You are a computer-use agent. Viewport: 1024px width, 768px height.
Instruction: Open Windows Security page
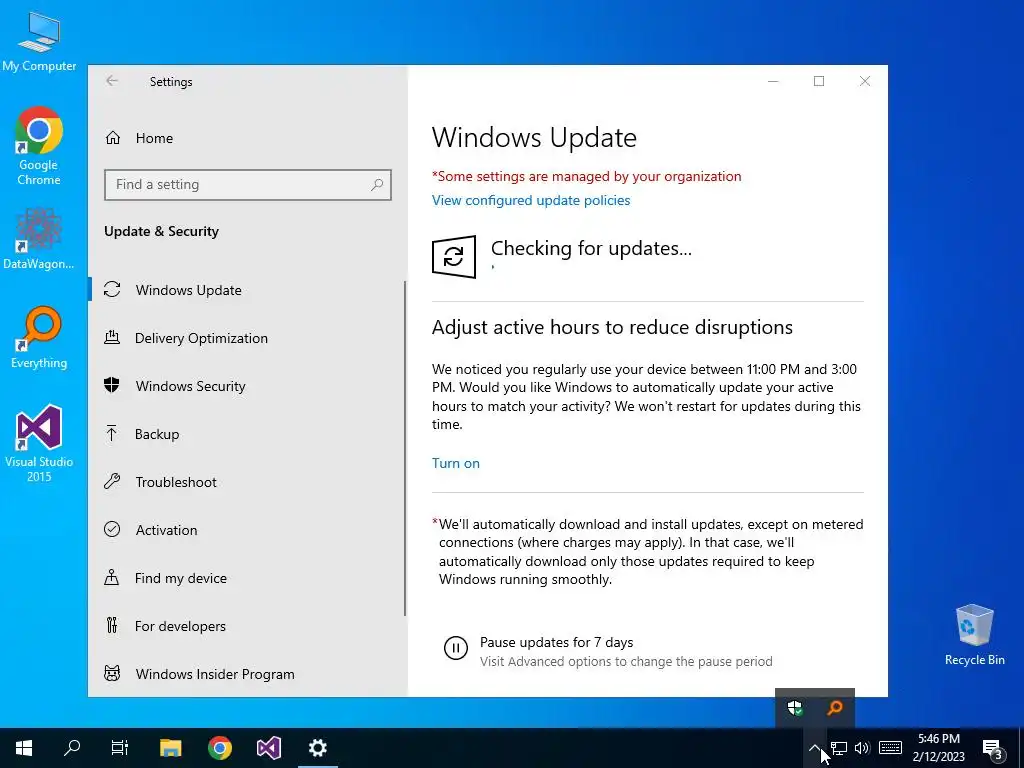[247, 385]
